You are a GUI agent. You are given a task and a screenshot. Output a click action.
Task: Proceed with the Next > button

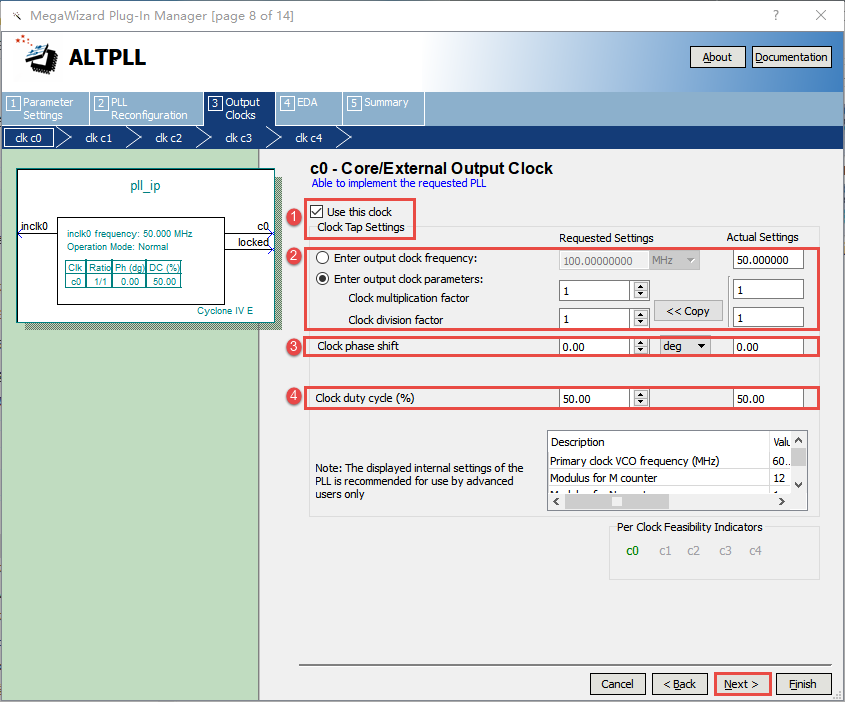coord(742,684)
